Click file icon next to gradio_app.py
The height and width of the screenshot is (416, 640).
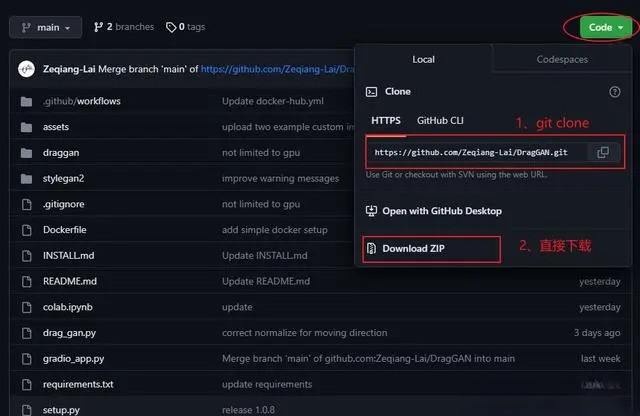(27, 358)
